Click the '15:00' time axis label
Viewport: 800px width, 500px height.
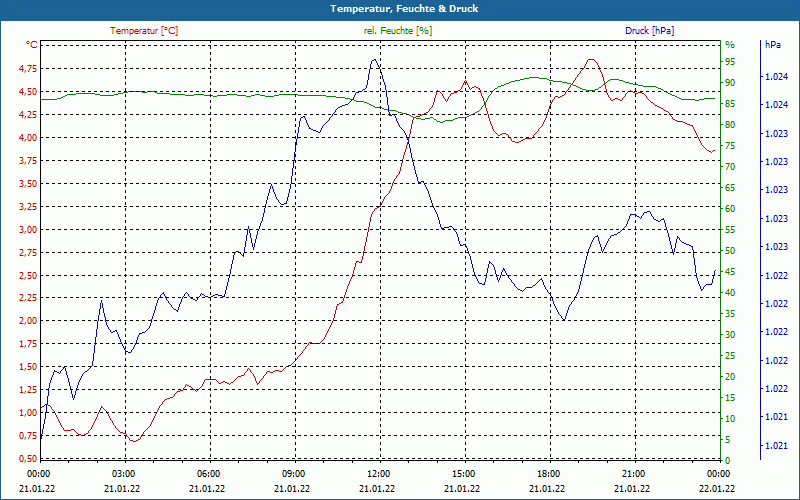point(462,473)
